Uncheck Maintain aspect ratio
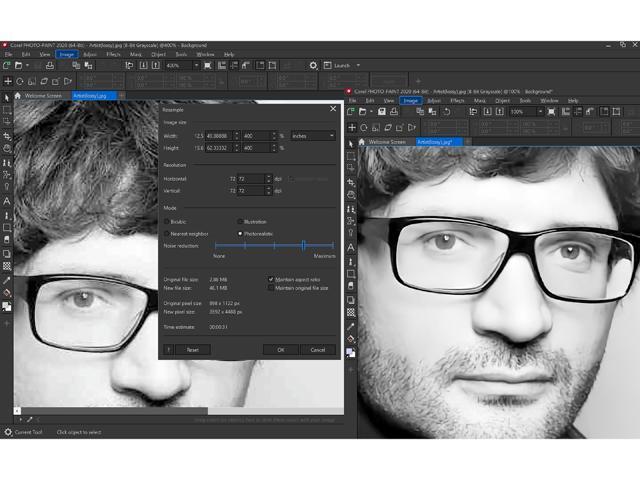The image size is (640, 480). (271, 279)
